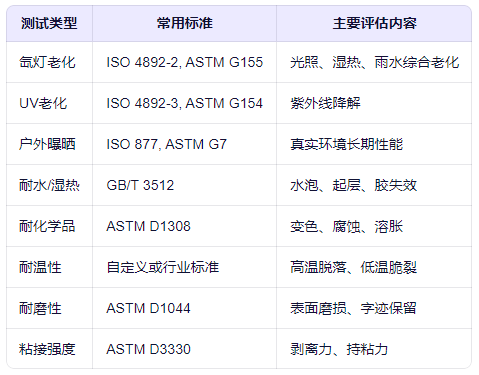Select the 表面磨损、字迹保留 cell
The width and height of the screenshot is (479, 375).
click(x=374, y=308)
